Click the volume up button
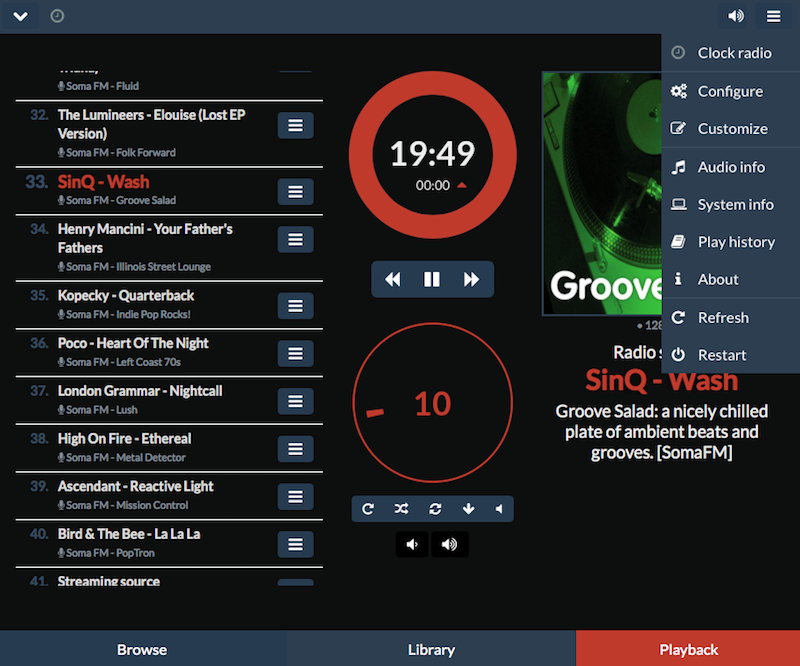This screenshot has width=800, height=666. [x=449, y=545]
